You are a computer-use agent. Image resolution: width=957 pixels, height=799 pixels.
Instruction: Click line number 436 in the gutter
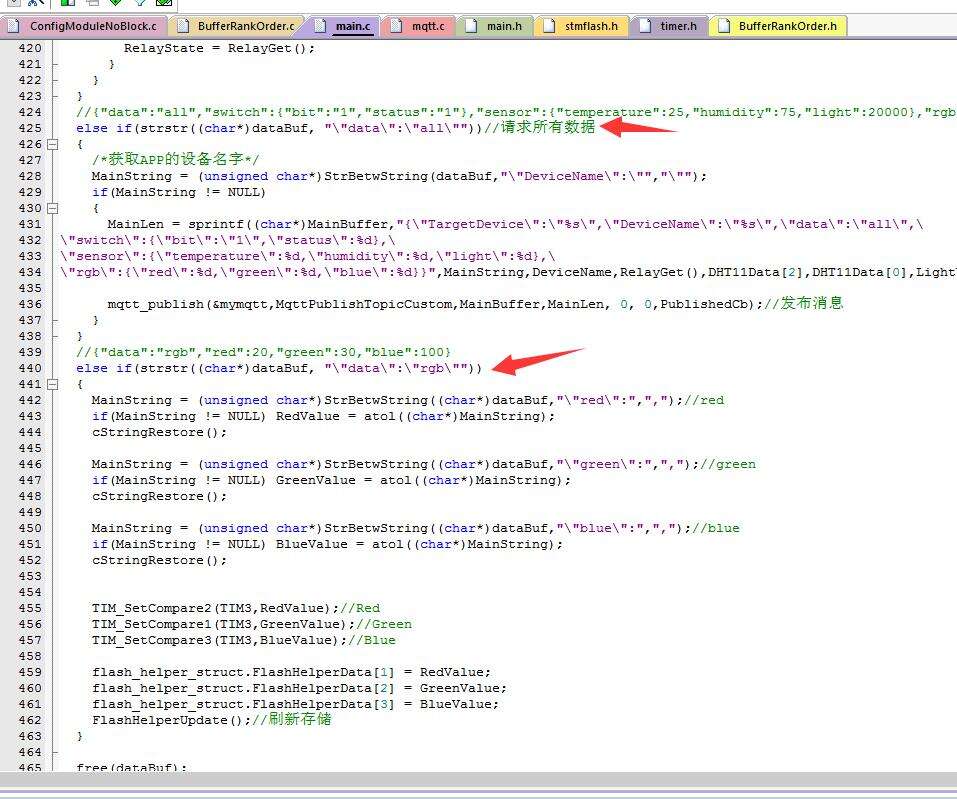(30, 304)
